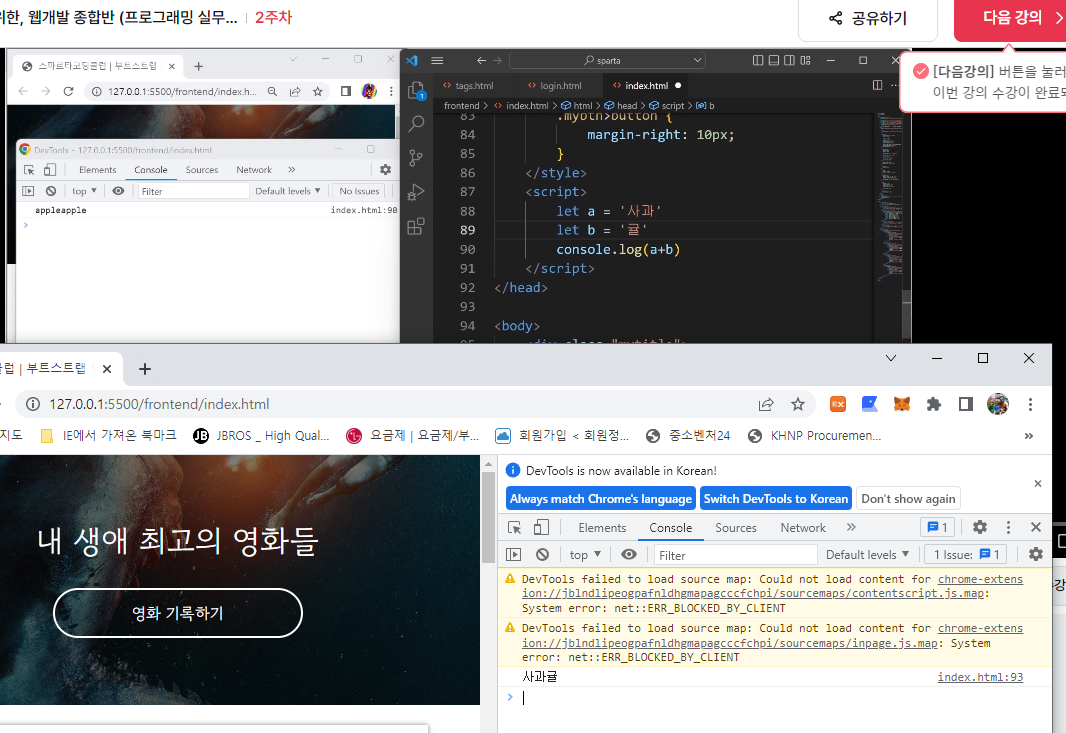Open console settings gear in lower DevTools
This screenshot has width=1066, height=733.
click(x=1035, y=555)
